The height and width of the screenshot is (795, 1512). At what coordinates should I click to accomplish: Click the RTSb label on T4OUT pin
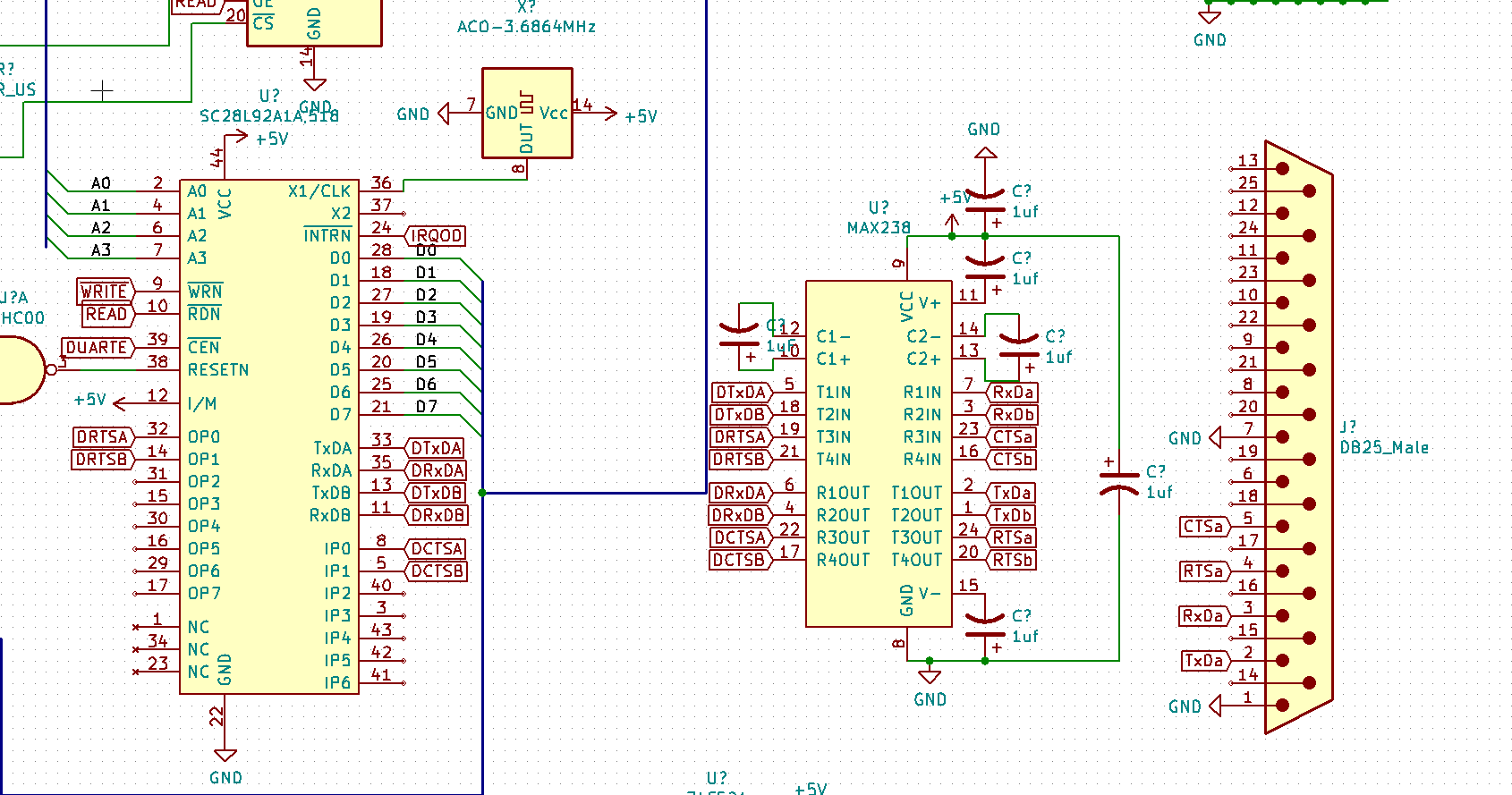1012,561
